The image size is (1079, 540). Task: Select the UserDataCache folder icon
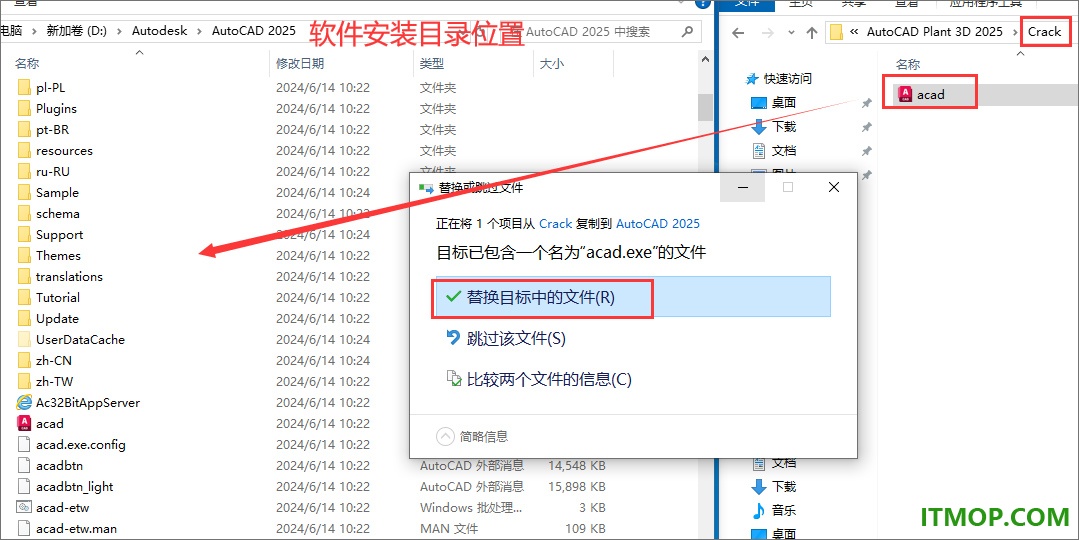tap(24, 339)
